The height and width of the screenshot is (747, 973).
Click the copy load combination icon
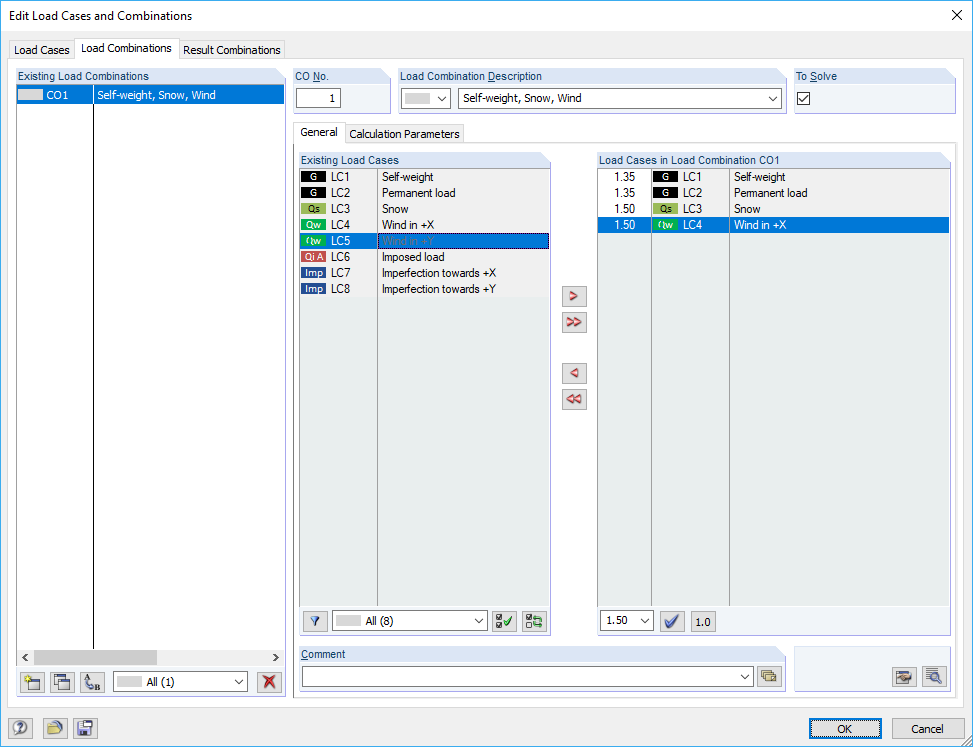pyautogui.click(x=62, y=682)
